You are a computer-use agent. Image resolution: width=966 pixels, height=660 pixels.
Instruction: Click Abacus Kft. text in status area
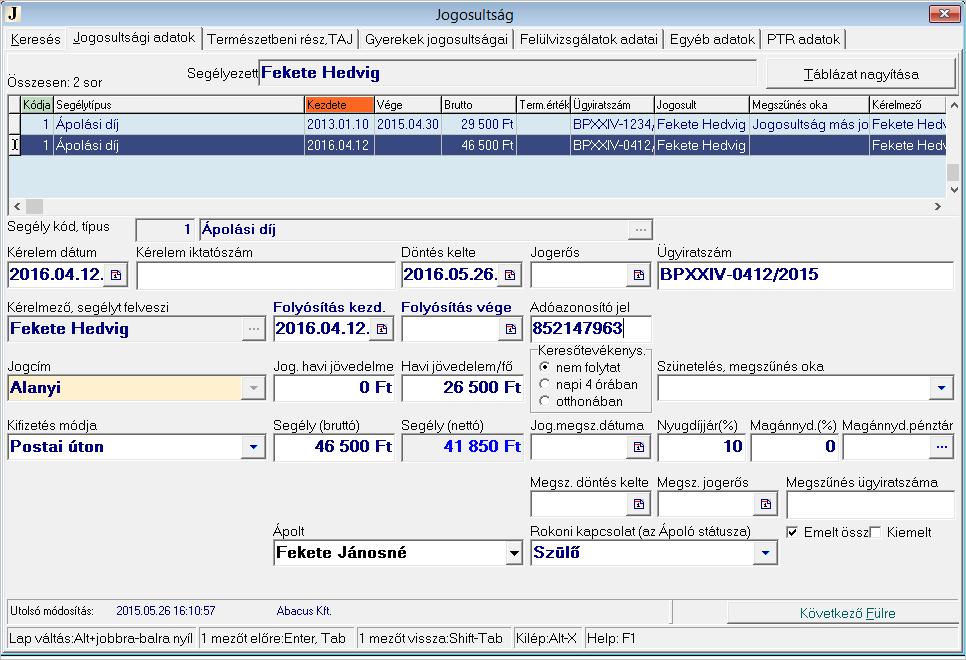(304, 611)
